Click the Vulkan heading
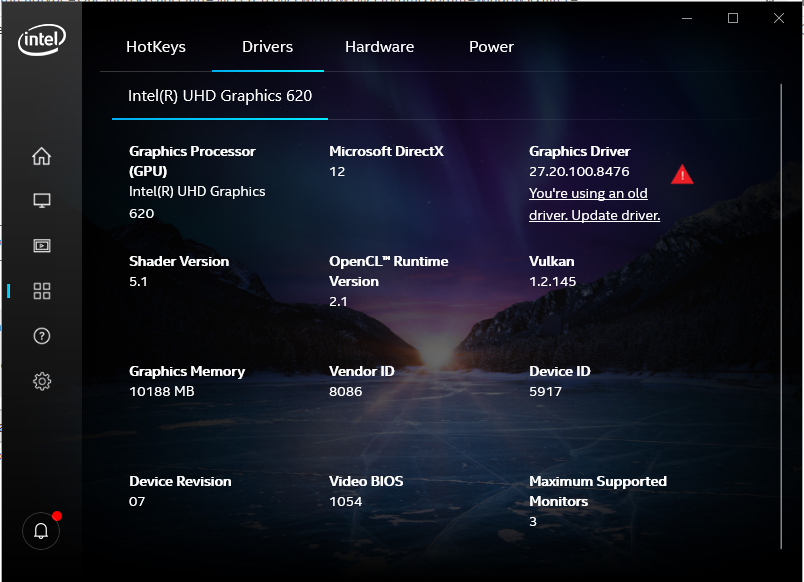 (x=551, y=261)
